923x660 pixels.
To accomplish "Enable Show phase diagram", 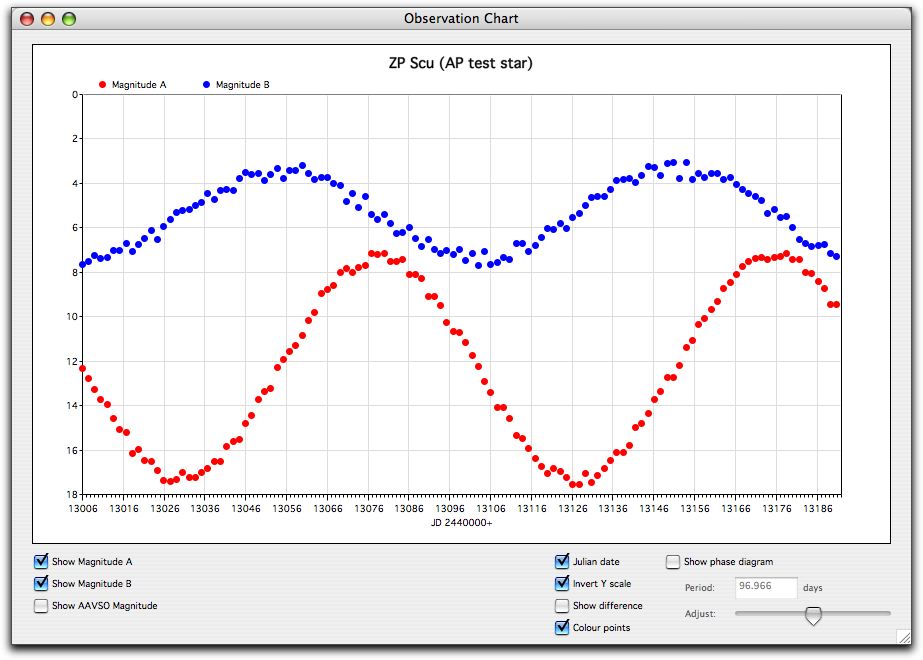I will (673, 562).
